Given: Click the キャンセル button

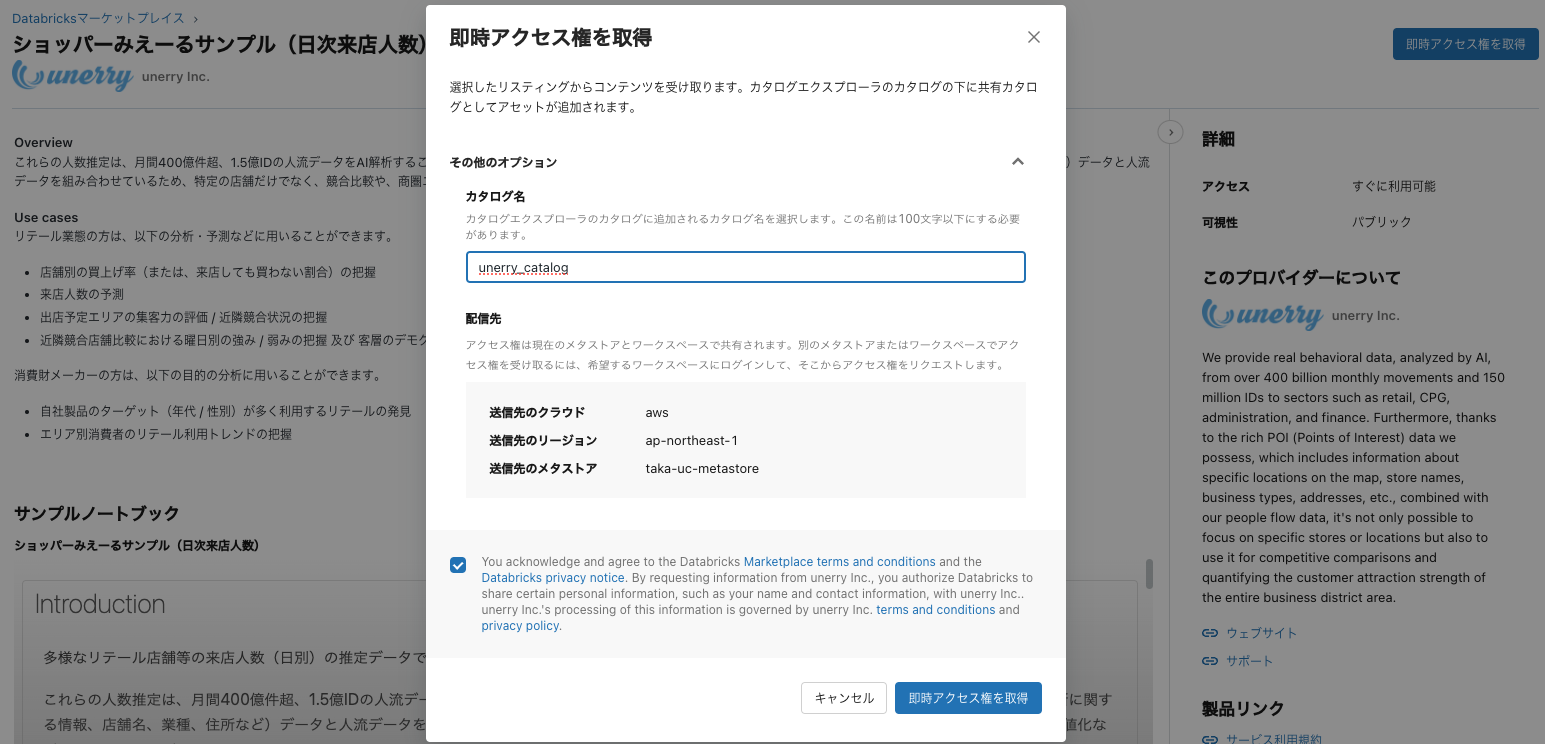Looking at the screenshot, I should click(x=844, y=698).
